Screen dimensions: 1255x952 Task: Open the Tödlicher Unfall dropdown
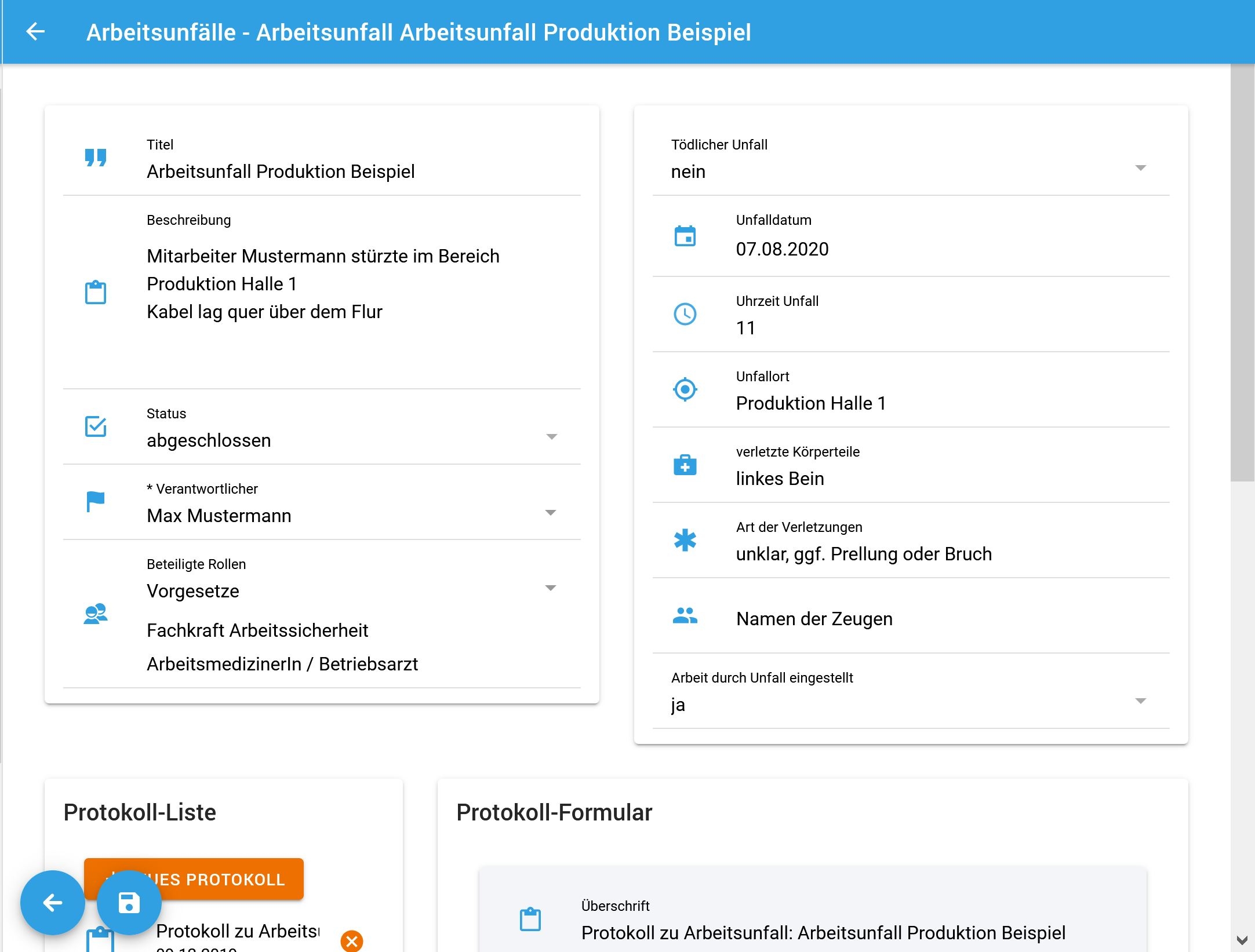tap(1140, 168)
